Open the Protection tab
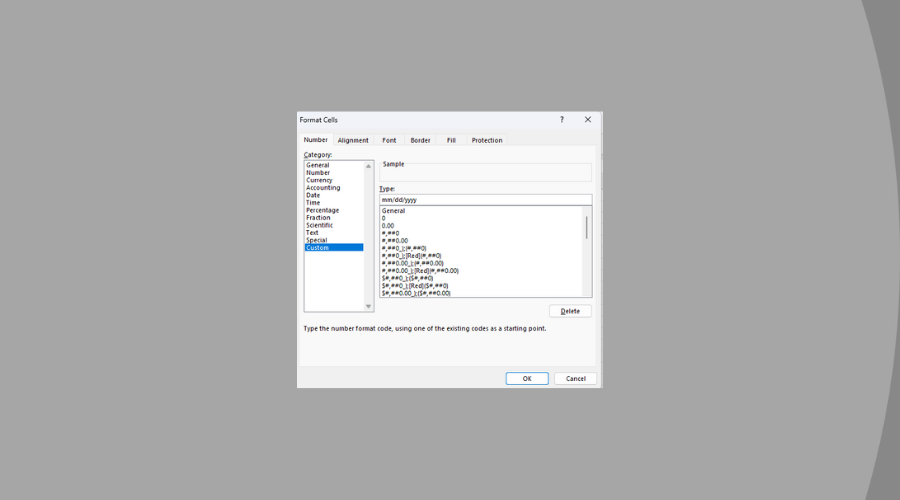 (487, 140)
